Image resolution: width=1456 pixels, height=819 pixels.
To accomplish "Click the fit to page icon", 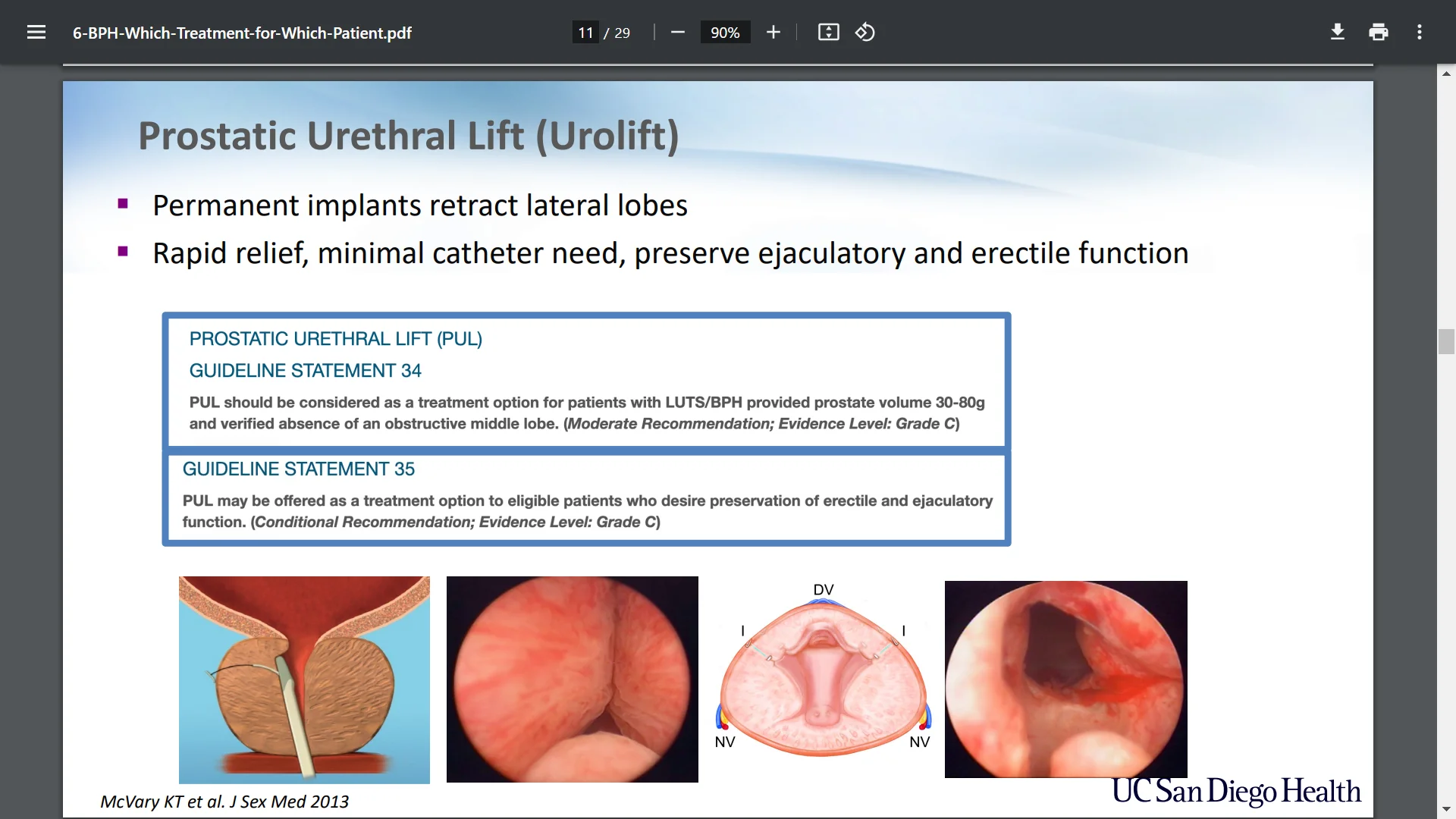I will [x=828, y=33].
